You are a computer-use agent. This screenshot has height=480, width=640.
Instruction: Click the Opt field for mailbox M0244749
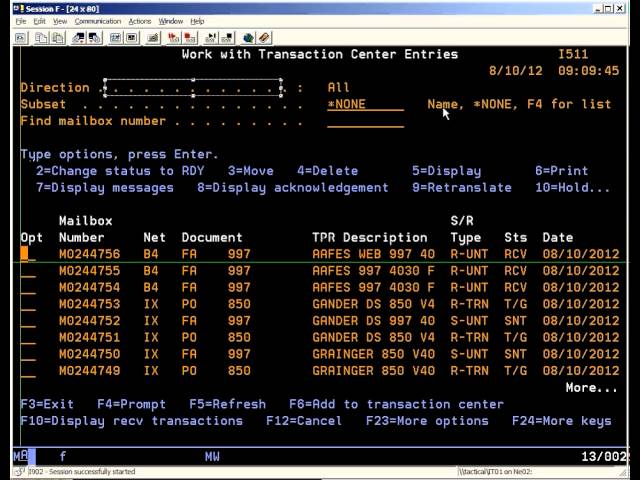(28, 371)
